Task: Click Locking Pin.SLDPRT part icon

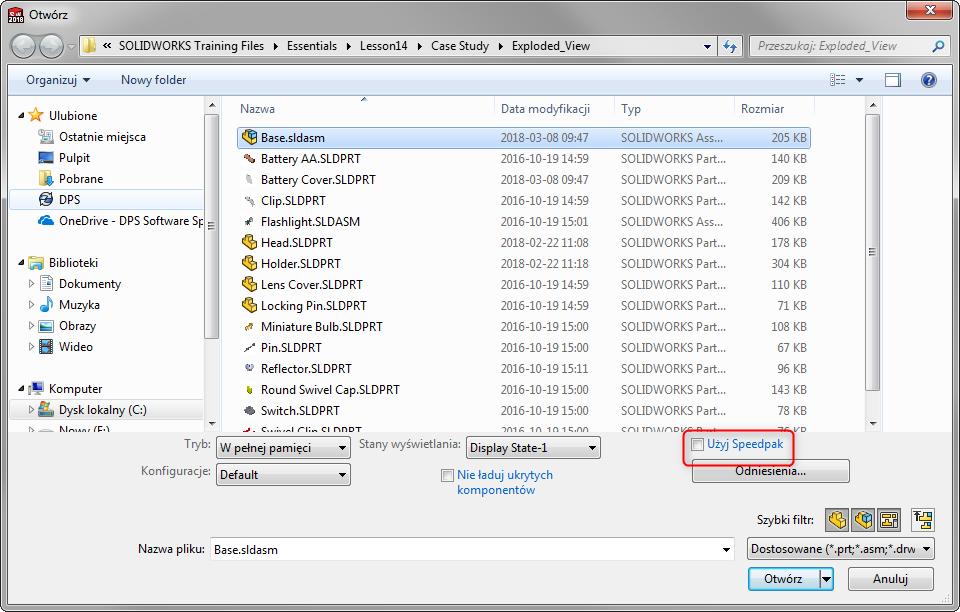Action: (249, 305)
